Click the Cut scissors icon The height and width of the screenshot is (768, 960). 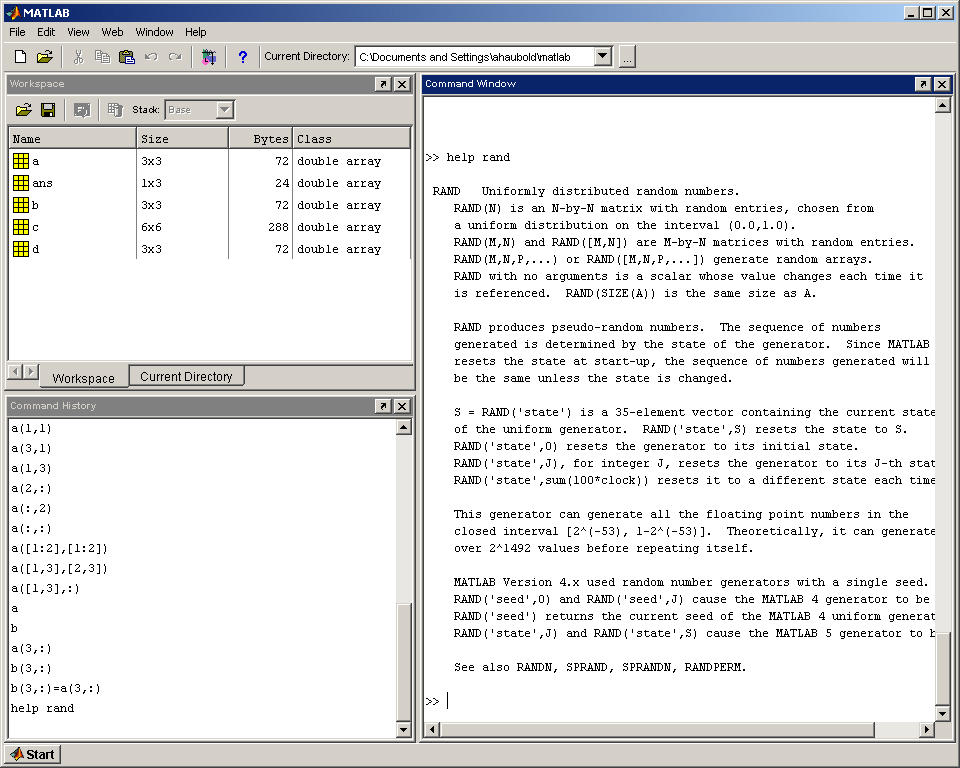point(78,57)
